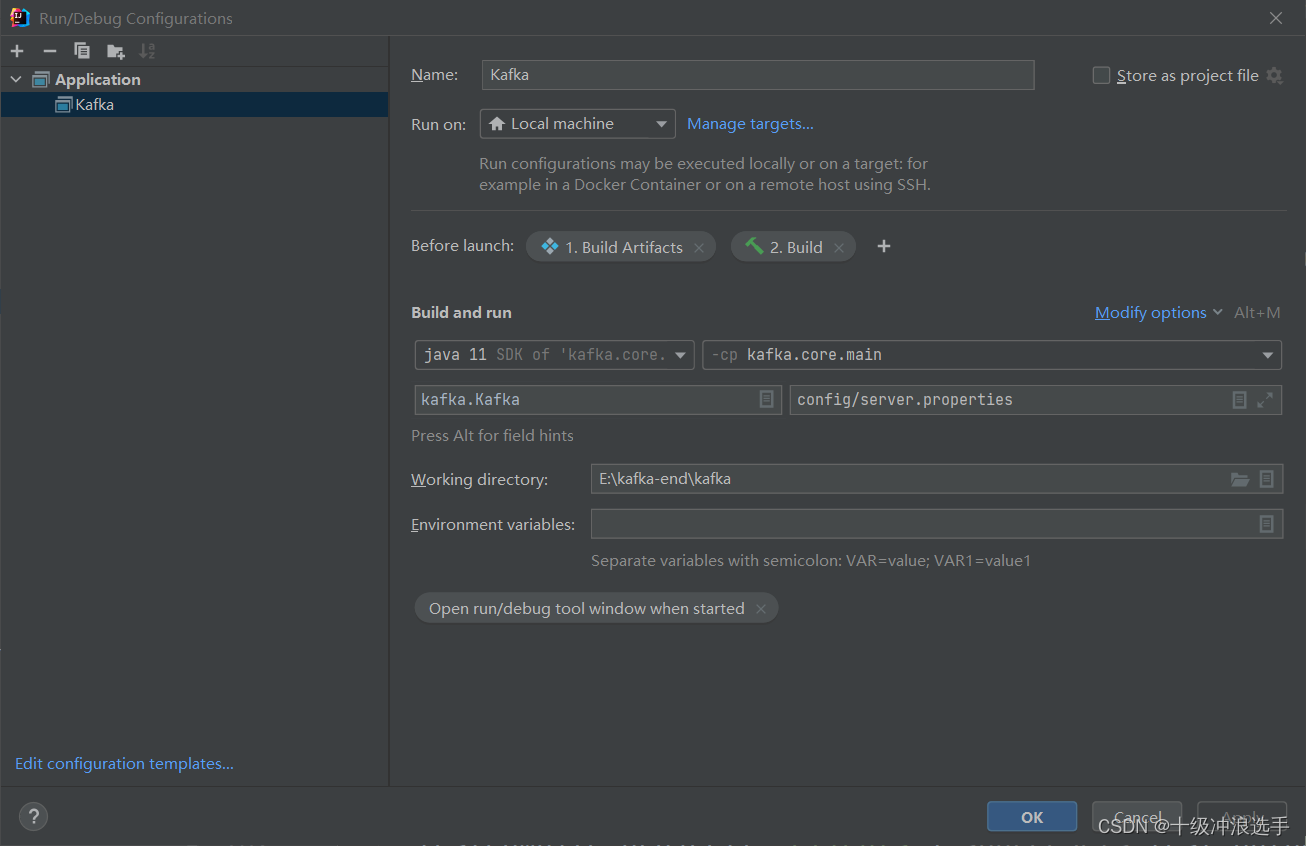This screenshot has width=1306, height=846.
Task: Open the java 11 SDK dropdown
Action: click(554, 355)
